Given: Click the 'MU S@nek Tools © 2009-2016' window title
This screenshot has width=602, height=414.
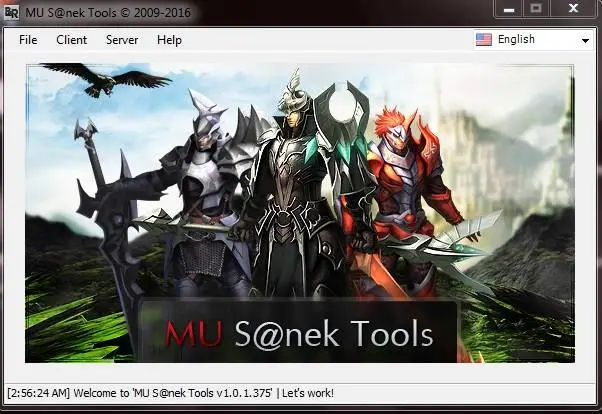Looking at the screenshot, I should coord(108,13).
